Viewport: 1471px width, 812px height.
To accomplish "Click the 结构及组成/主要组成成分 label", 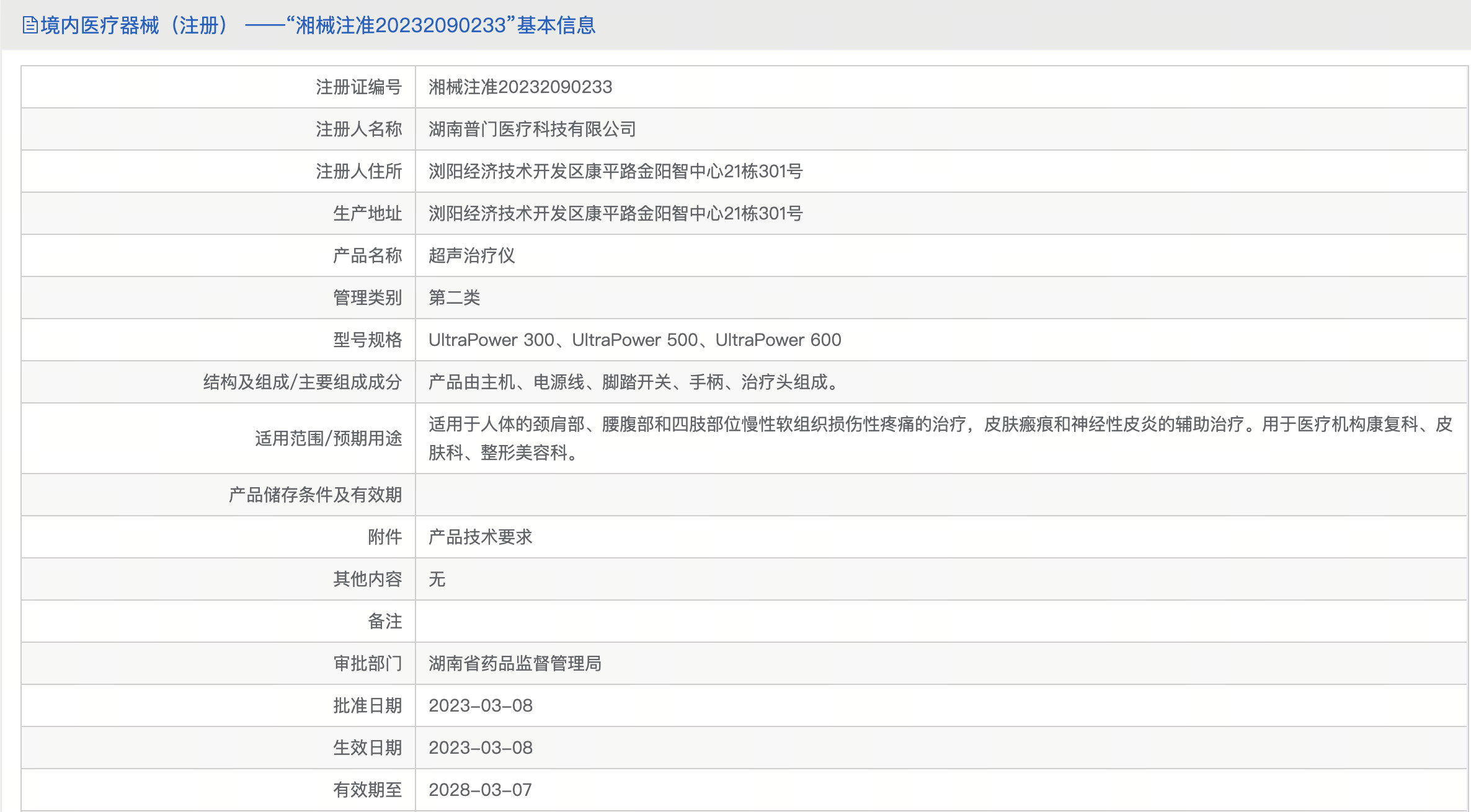I will (303, 382).
